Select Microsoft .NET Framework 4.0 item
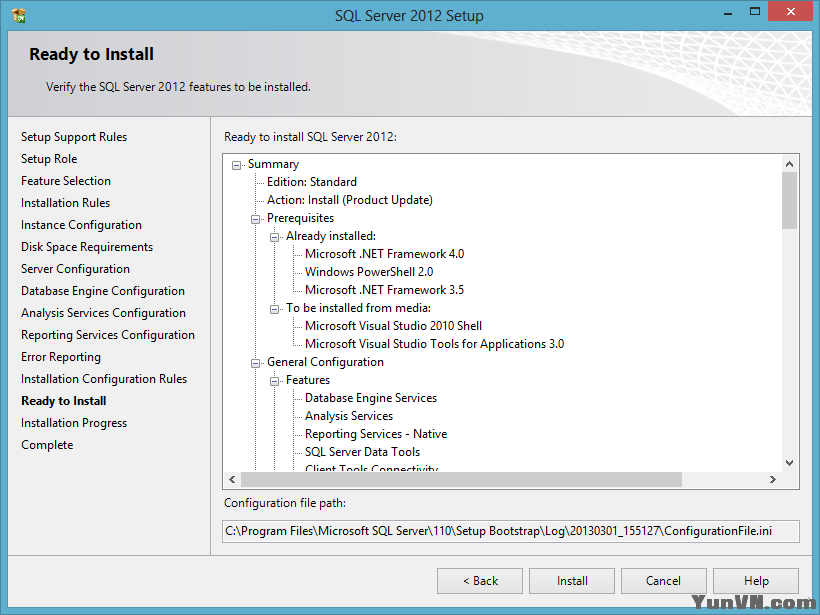This screenshot has width=820, height=615. pyautogui.click(x=384, y=254)
